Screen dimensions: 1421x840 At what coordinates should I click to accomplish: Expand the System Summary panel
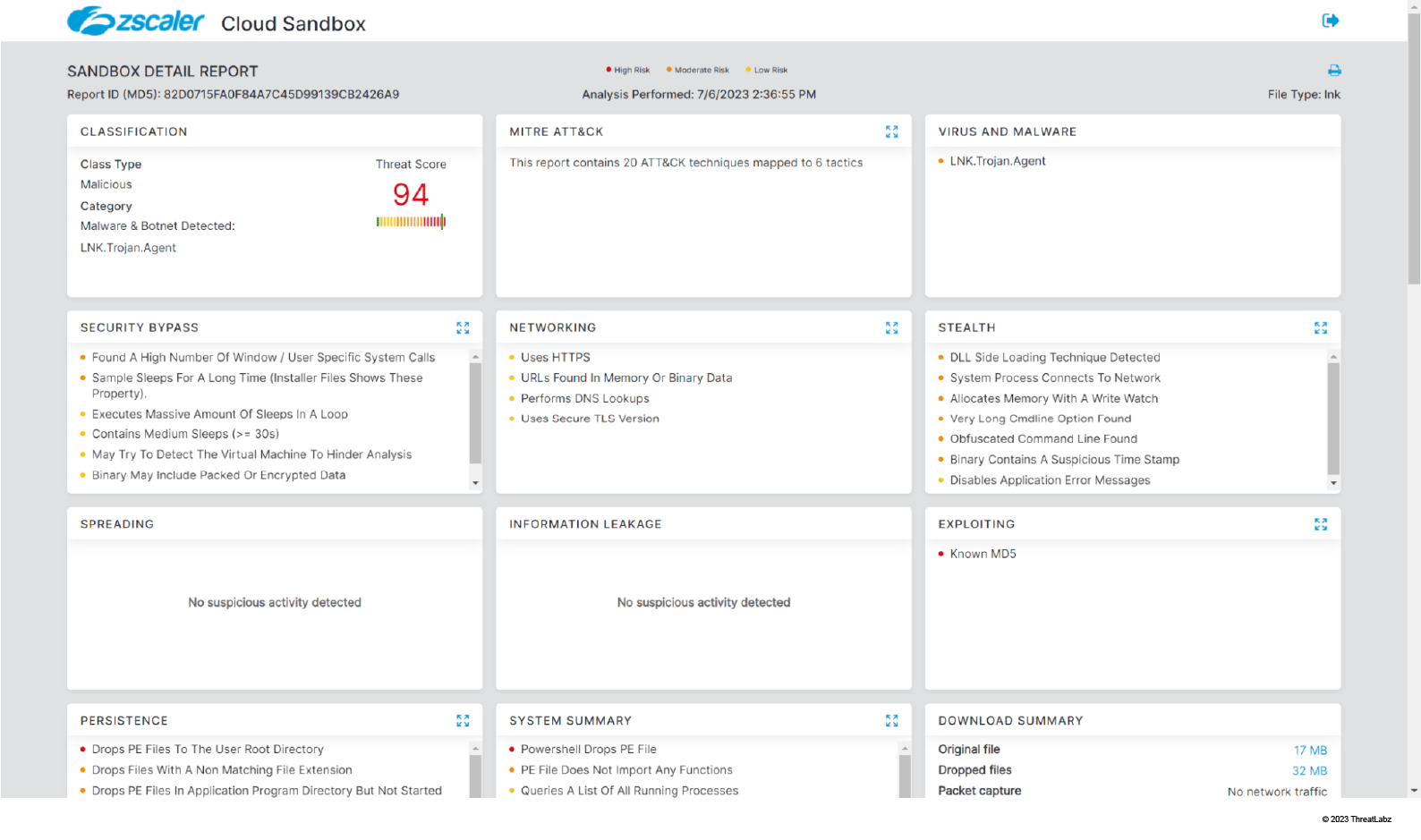point(891,721)
